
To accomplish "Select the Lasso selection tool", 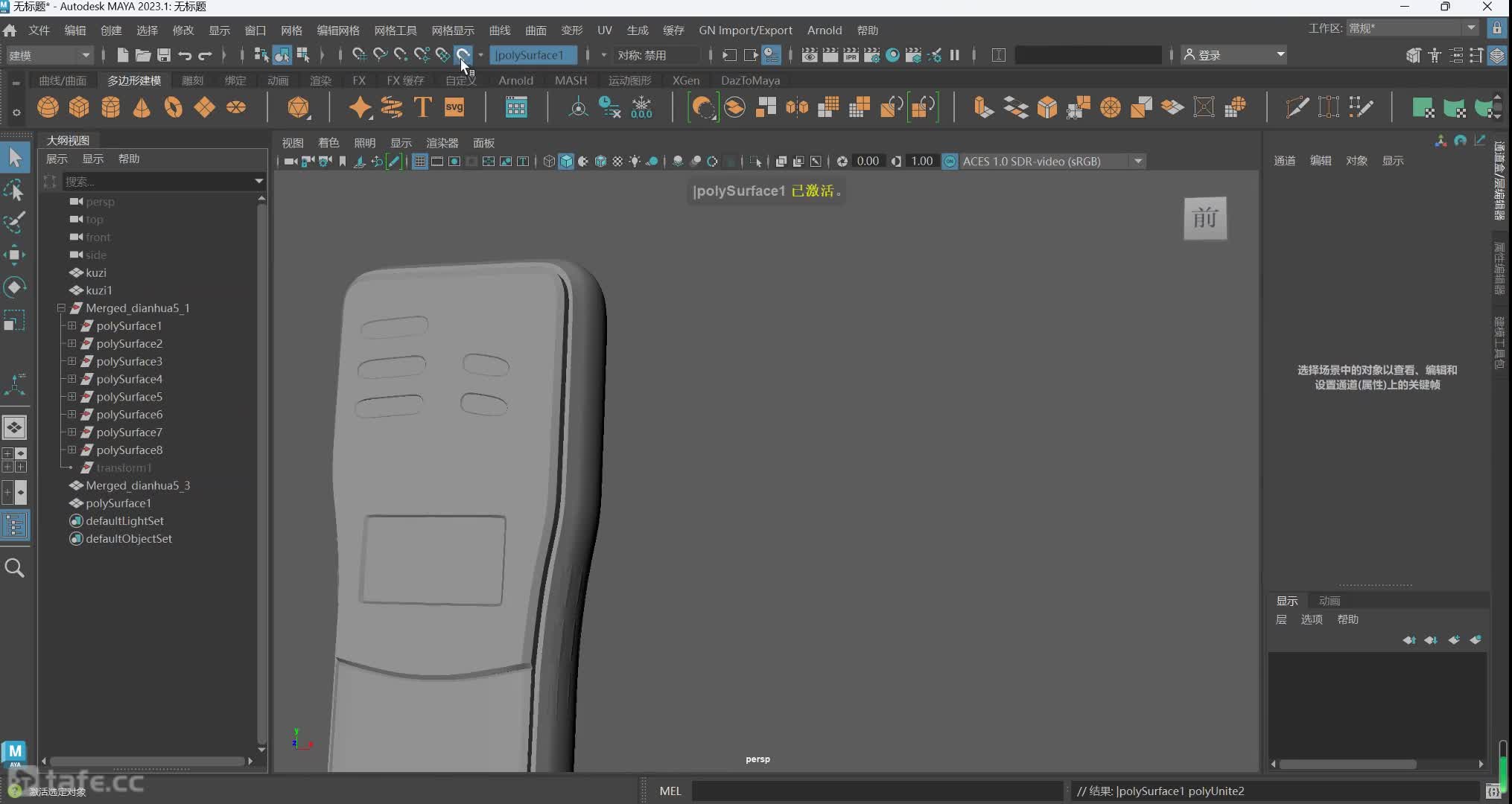I will [x=14, y=191].
